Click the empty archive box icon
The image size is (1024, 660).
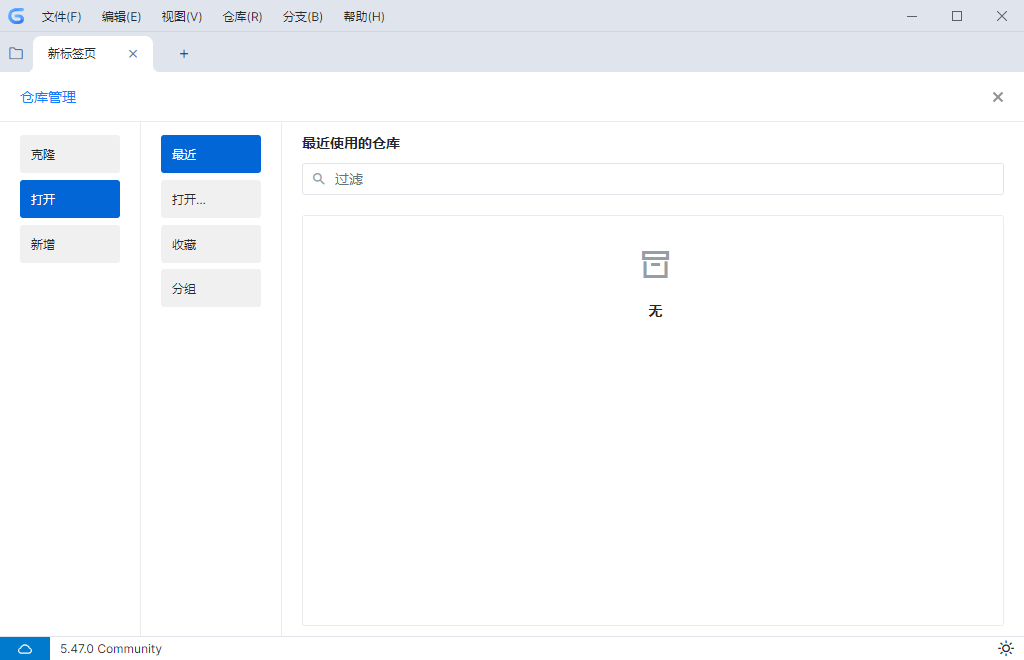[655, 264]
